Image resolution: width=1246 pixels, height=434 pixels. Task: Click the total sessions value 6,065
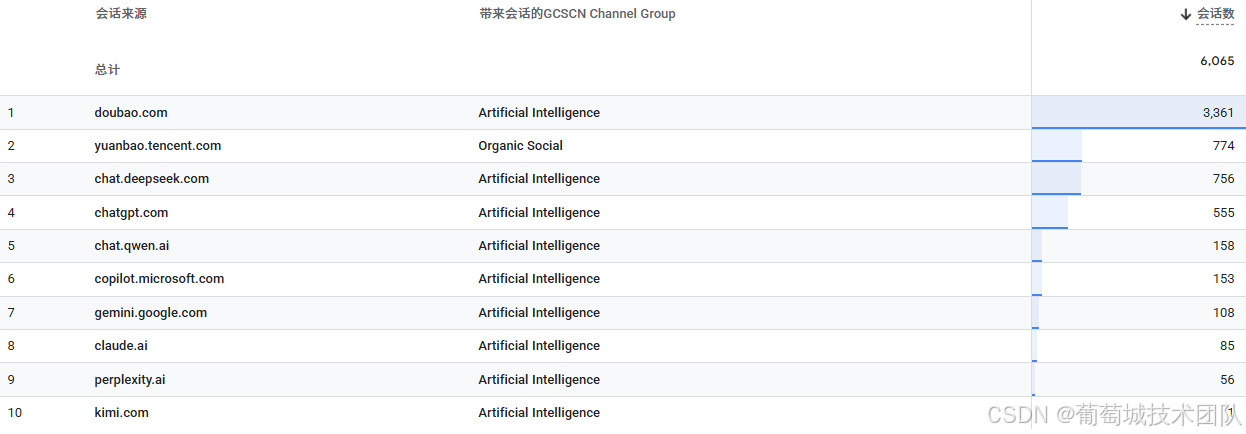coord(1217,61)
